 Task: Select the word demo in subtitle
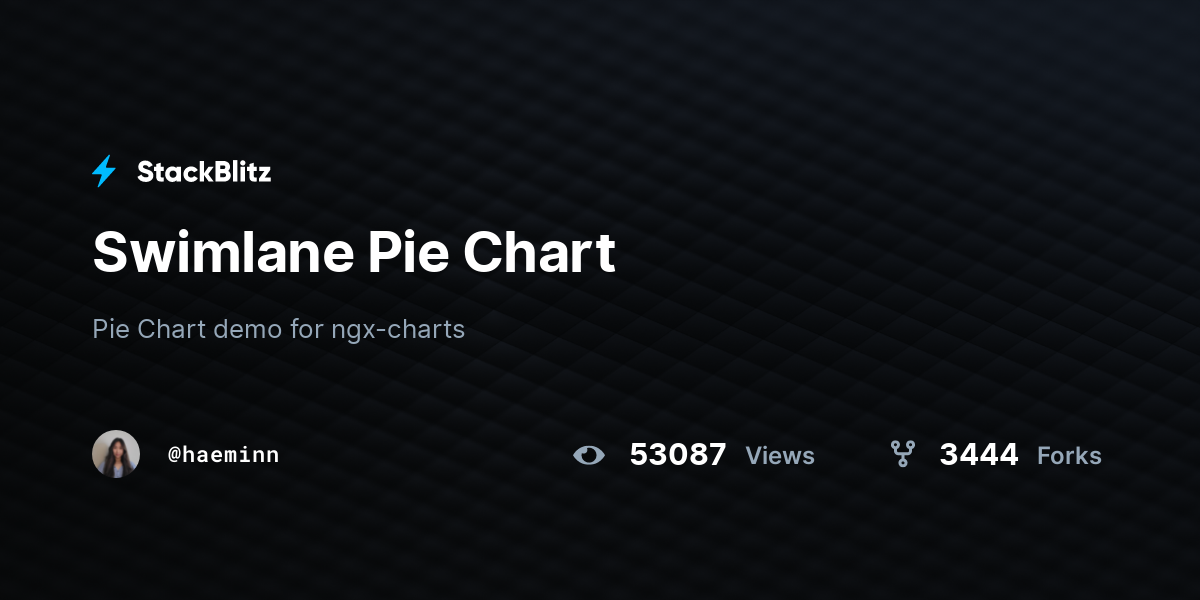click(x=248, y=329)
